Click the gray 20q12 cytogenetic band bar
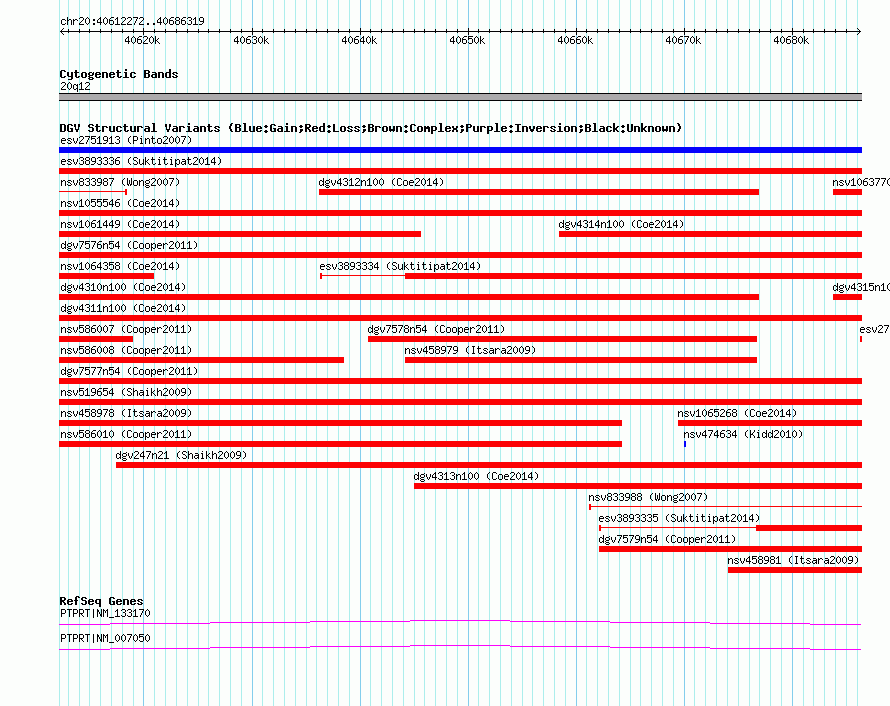The height and width of the screenshot is (706, 890). point(460,97)
